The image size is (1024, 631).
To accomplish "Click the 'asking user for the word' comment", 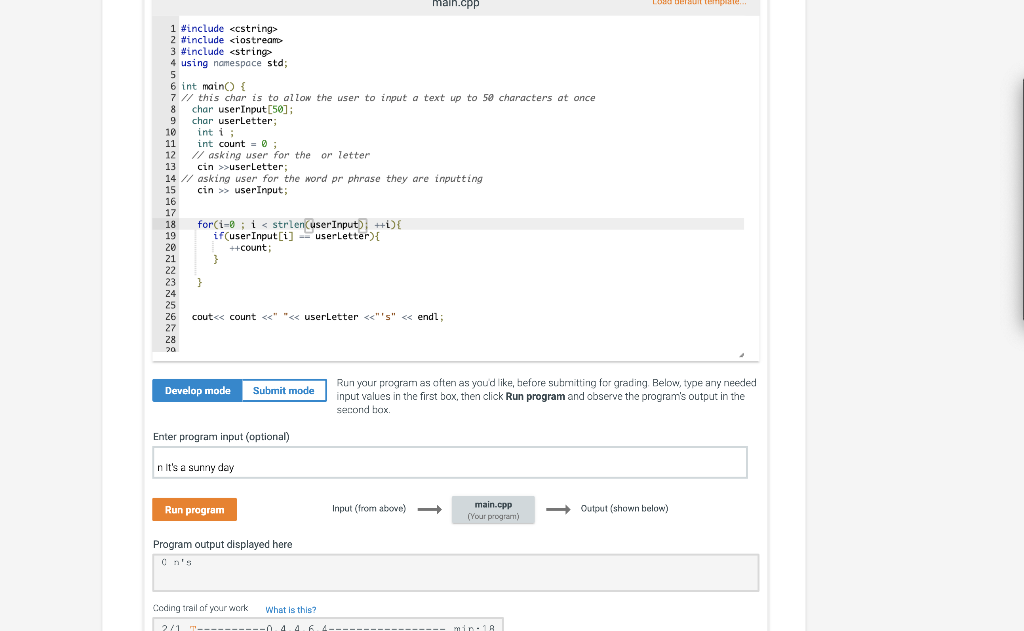I will pos(332,179).
